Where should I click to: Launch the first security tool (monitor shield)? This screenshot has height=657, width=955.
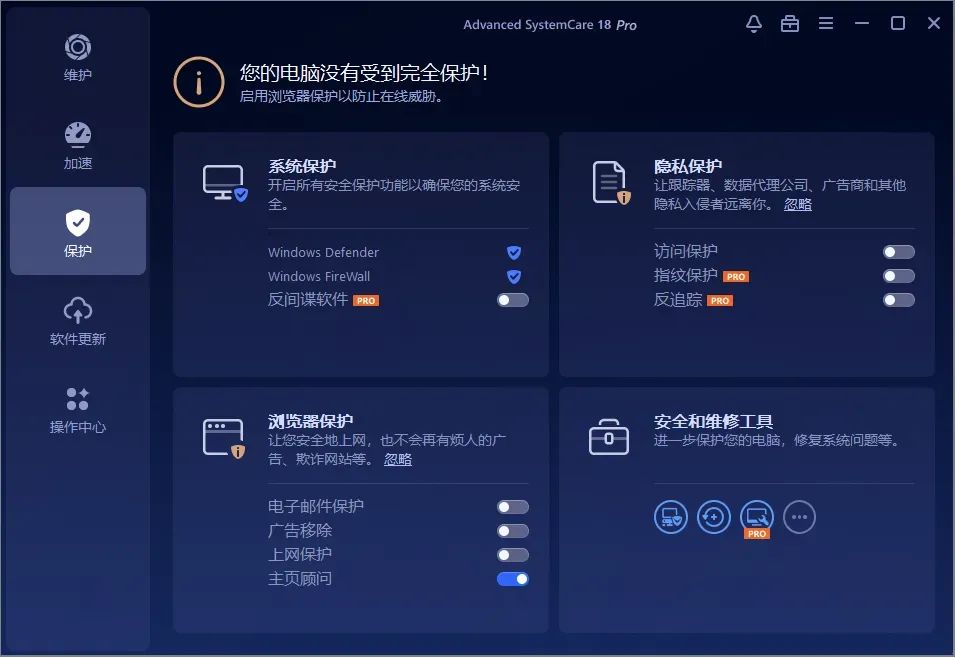(x=671, y=518)
